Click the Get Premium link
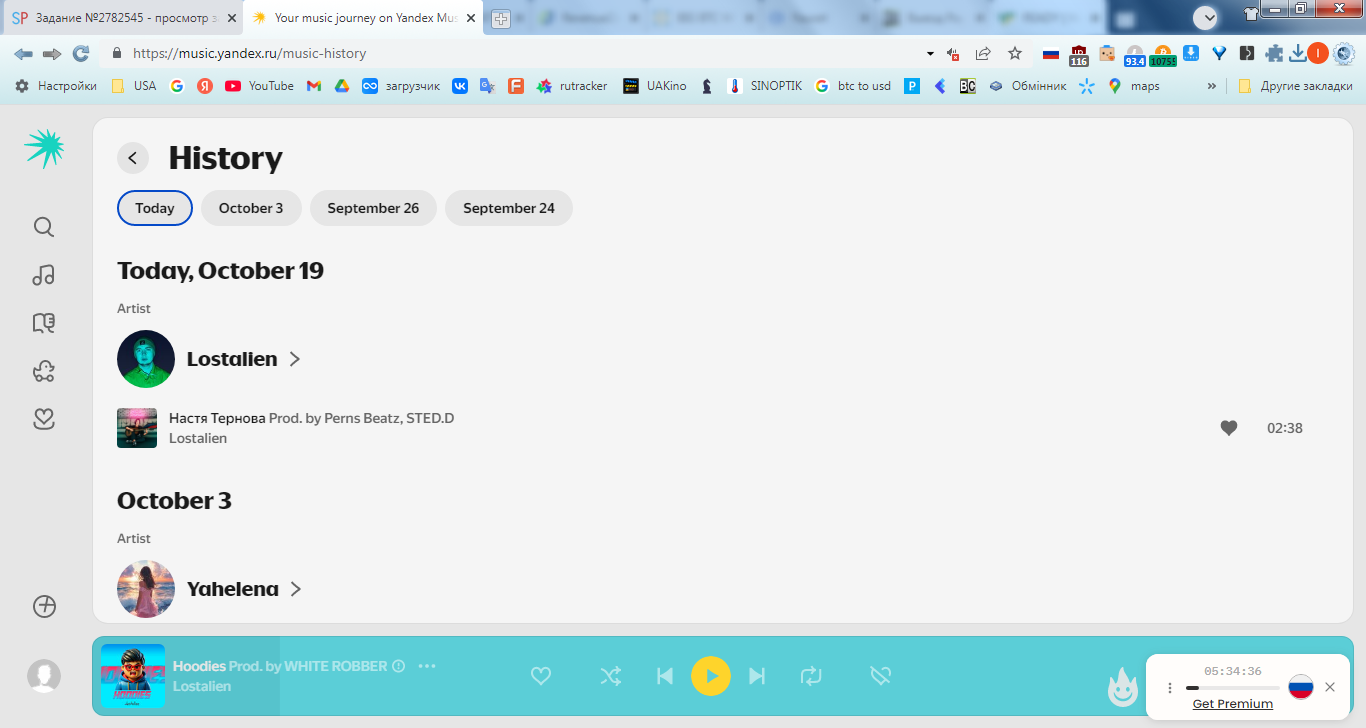Viewport: 1366px width, 728px height. coord(1233,704)
